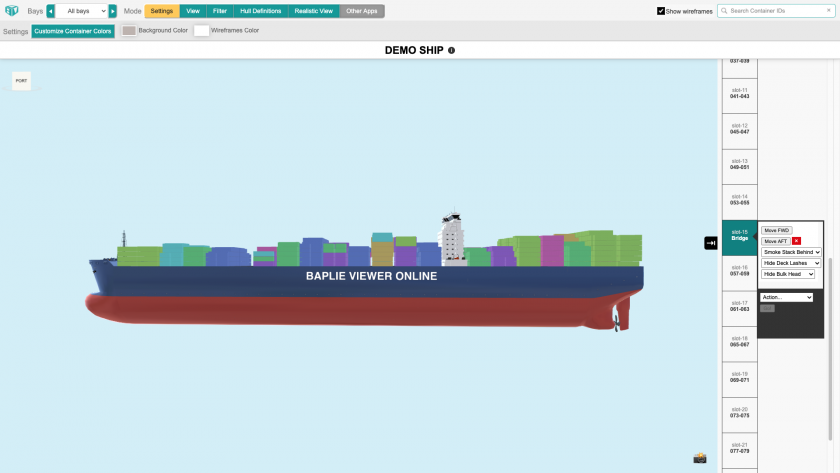The width and height of the screenshot is (840, 473).
Task: Select slot-15 Bridge
Action: coord(739,238)
